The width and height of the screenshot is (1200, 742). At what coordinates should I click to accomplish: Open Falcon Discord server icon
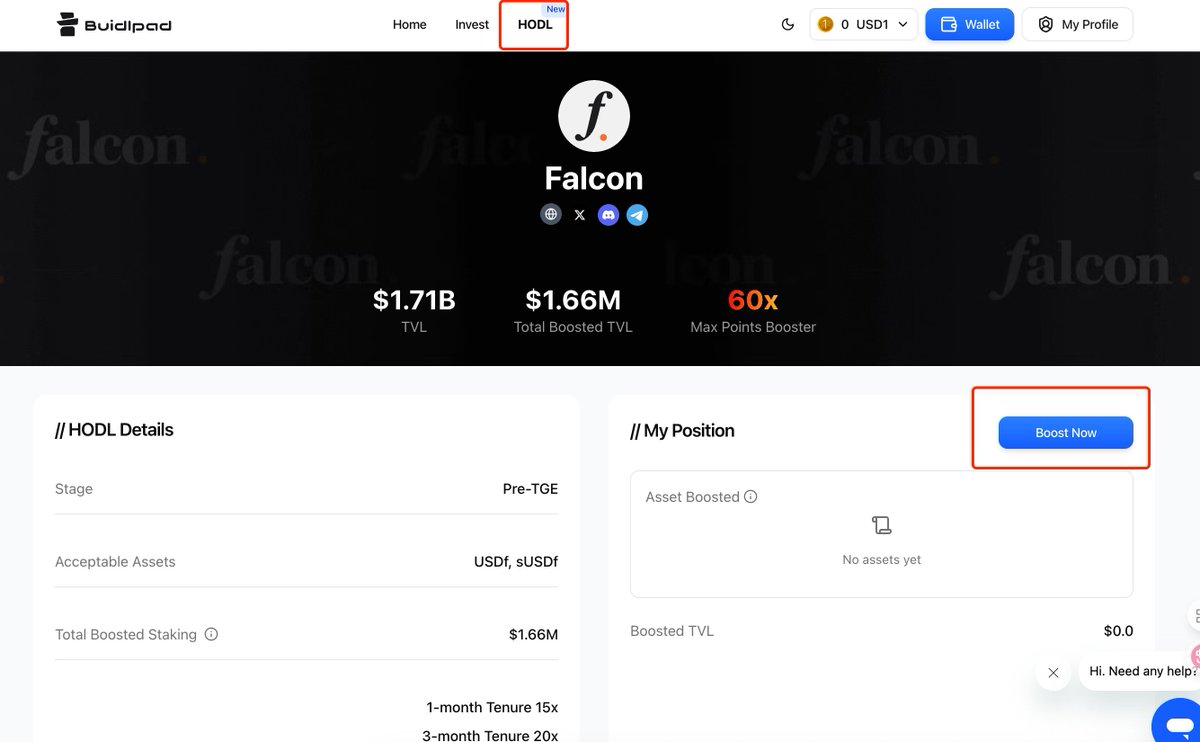608,214
